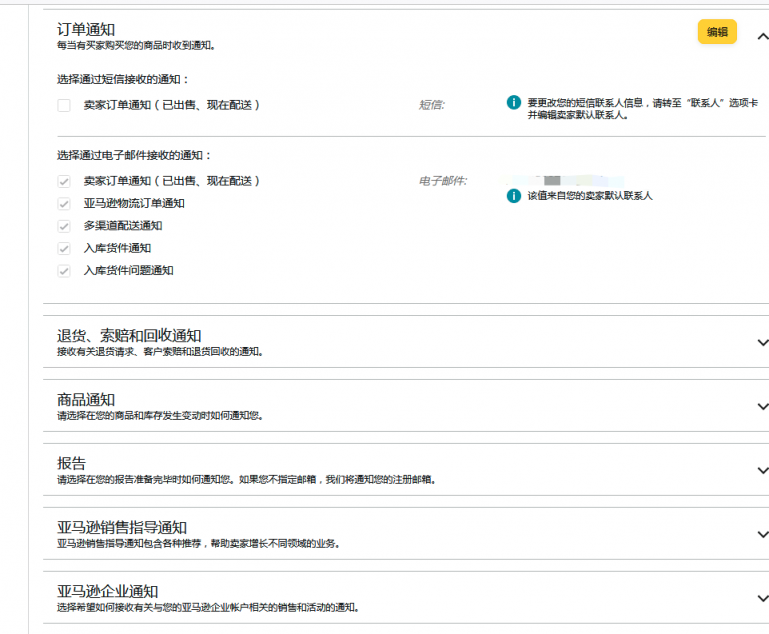Toggle the 入库货件通知 checkbox
Image resolution: width=769 pixels, height=634 pixels.
(64, 248)
